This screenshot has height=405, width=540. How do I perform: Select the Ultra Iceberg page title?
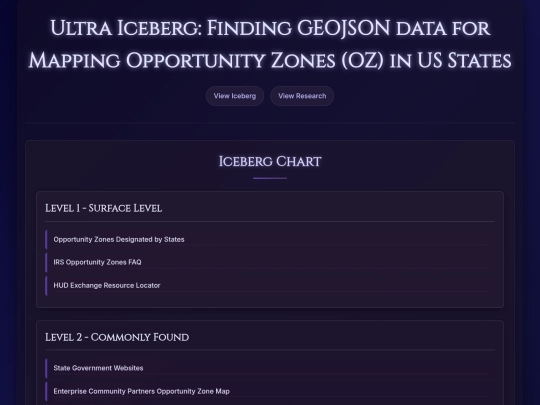coord(270,44)
